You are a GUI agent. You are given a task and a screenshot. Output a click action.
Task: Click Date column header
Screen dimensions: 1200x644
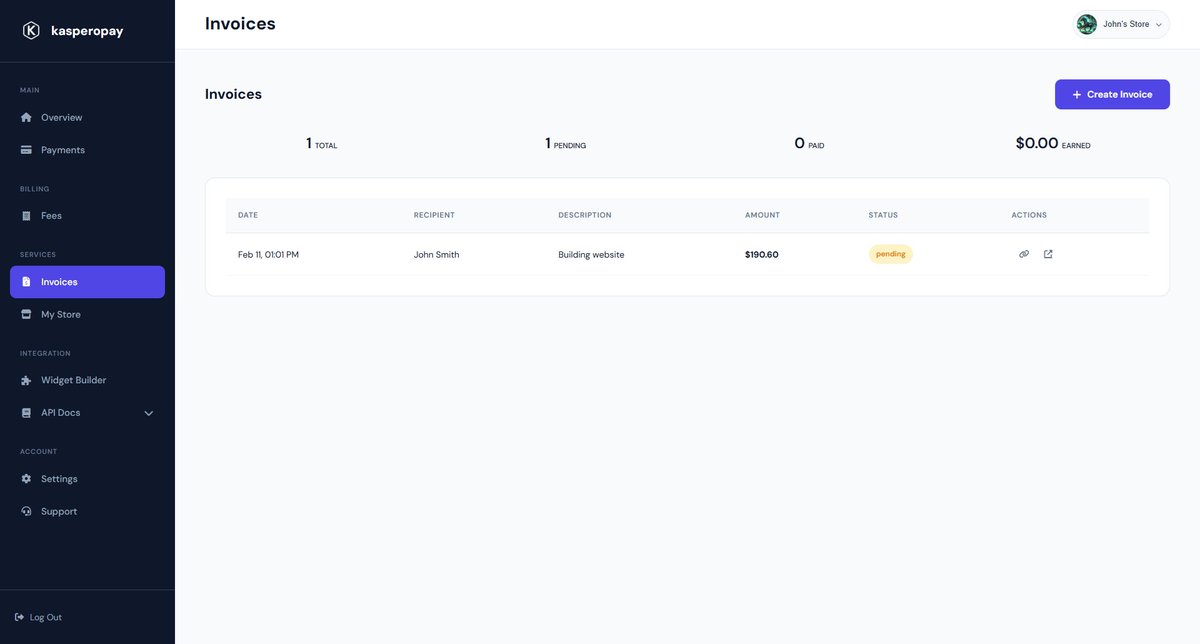[248, 215]
